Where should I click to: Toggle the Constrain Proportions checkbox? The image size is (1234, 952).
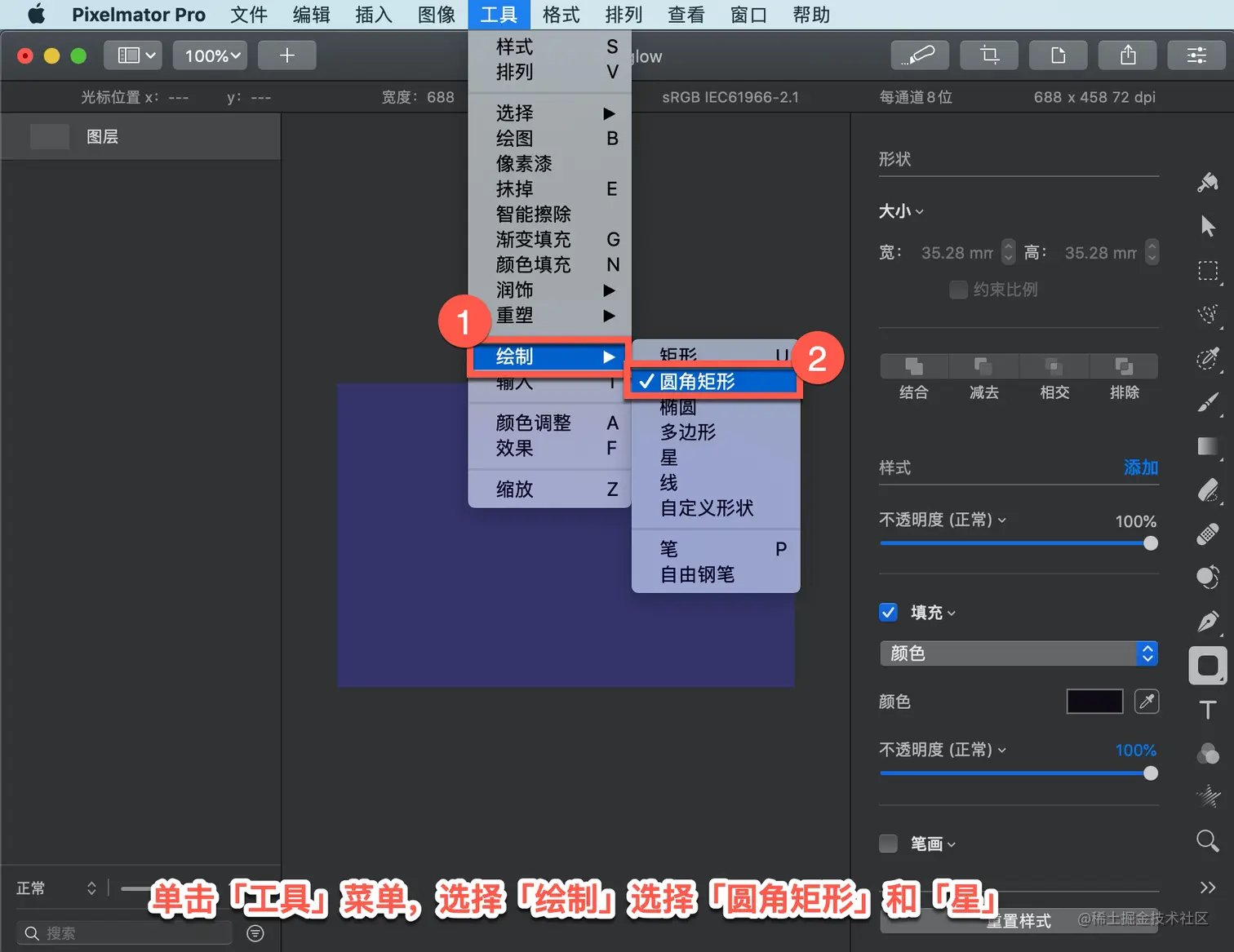pyautogui.click(x=959, y=290)
